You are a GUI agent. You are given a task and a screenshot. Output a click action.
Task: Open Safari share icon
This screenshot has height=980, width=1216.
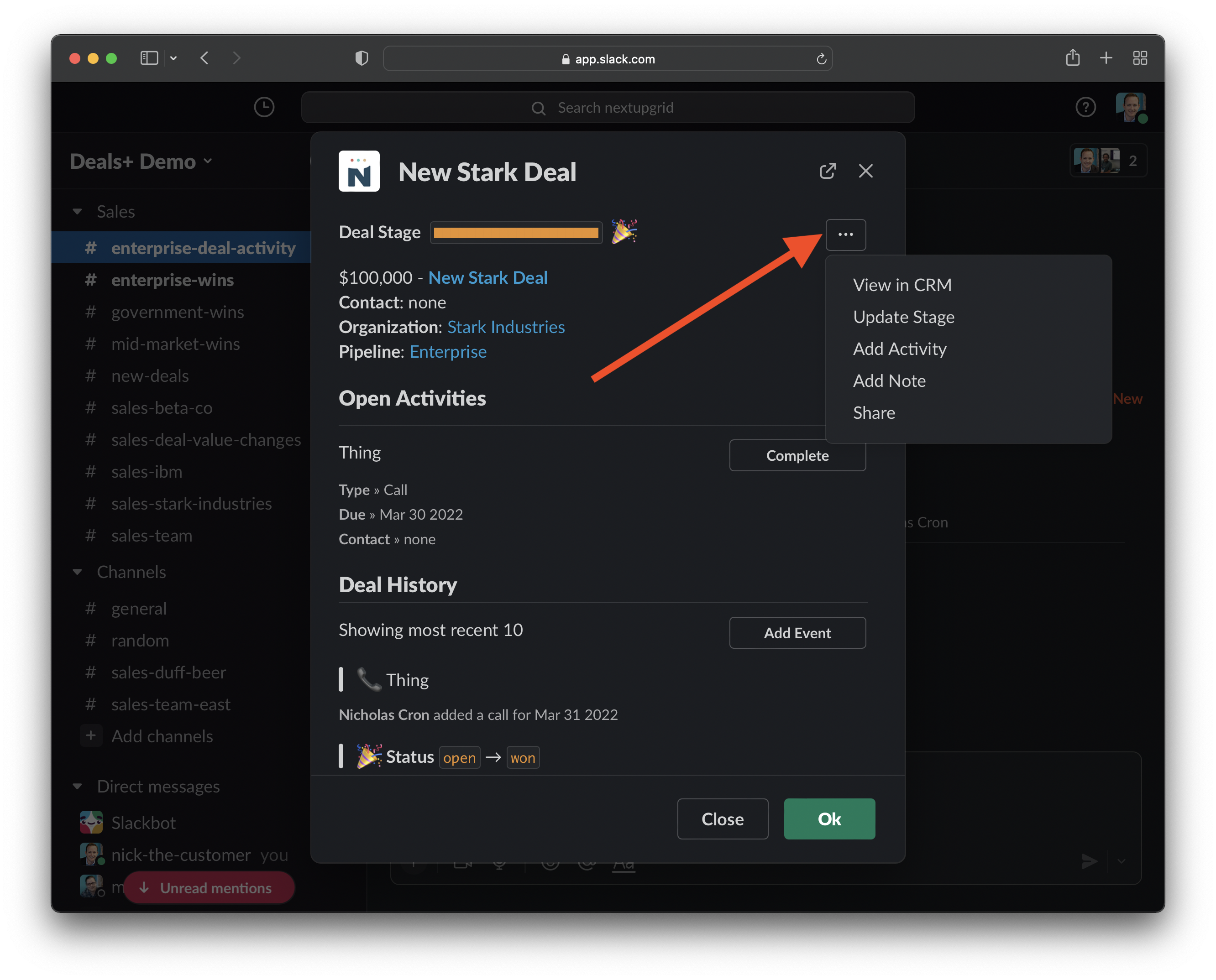(x=1073, y=57)
